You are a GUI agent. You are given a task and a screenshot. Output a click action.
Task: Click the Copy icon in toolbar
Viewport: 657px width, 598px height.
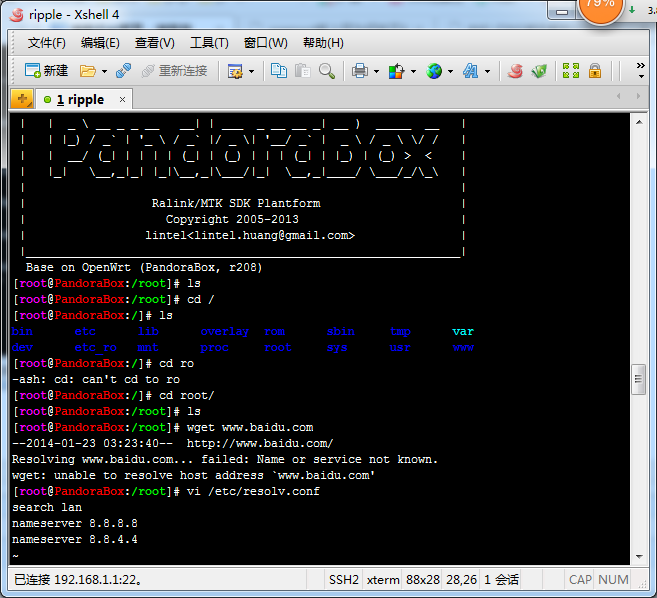(279, 71)
